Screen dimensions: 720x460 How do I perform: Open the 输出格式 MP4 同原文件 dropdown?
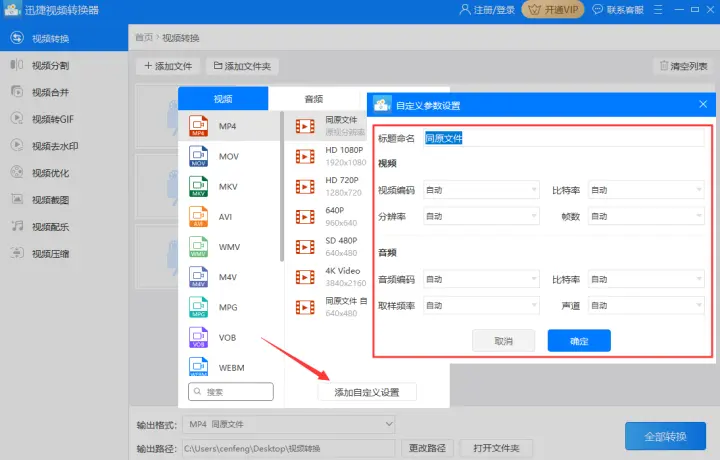pyautogui.click(x=289, y=424)
